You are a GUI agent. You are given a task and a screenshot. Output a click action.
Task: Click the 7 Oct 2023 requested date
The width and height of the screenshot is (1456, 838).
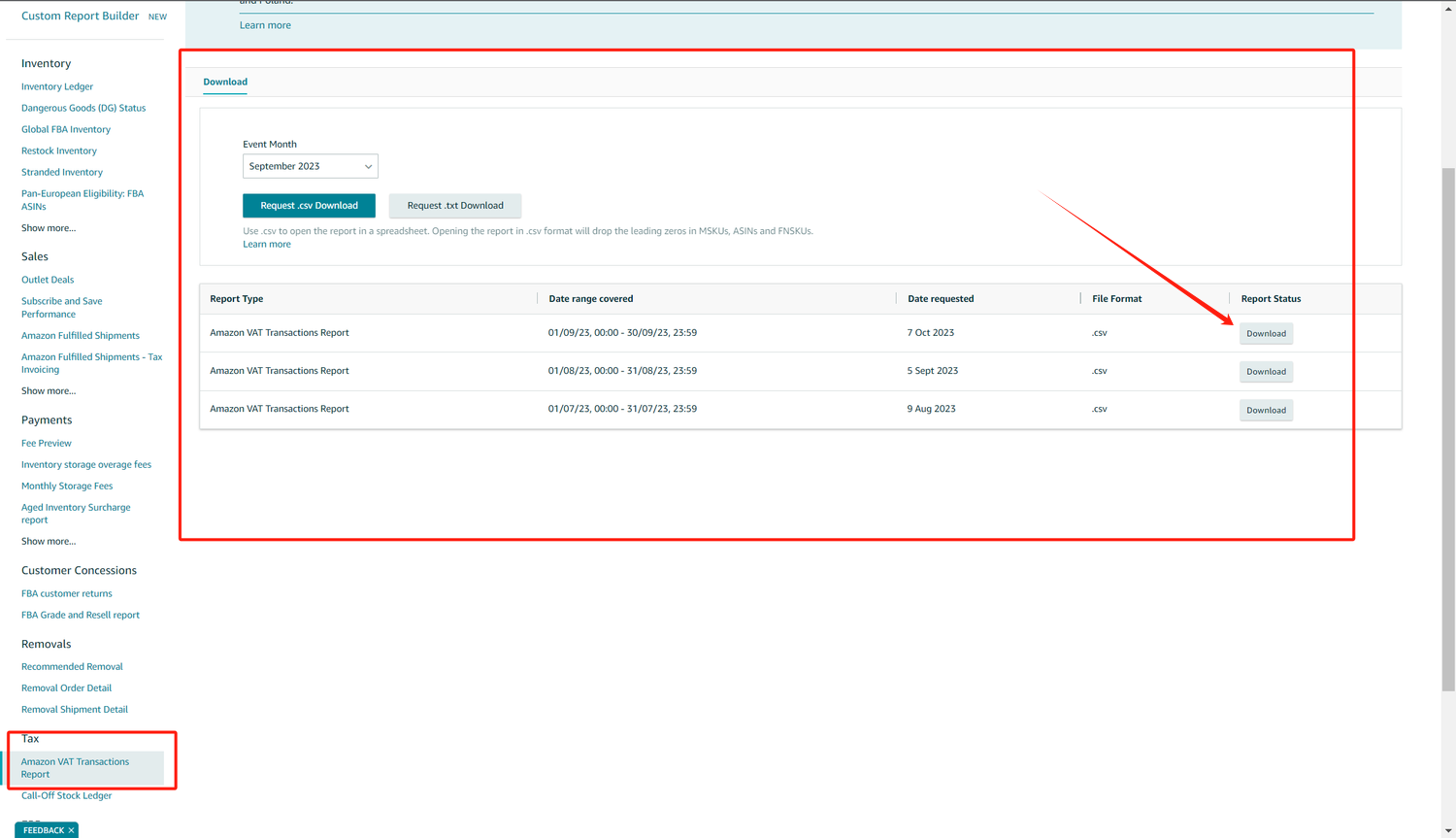pyautogui.click(x=931, y=332)
